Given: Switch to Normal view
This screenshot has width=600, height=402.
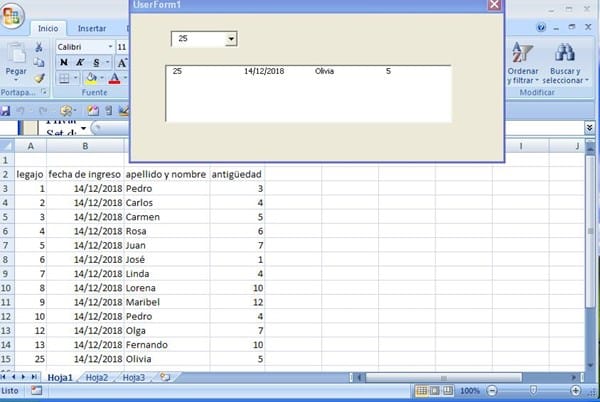Looking at the screenshot, I should click(x=421, y=391).
